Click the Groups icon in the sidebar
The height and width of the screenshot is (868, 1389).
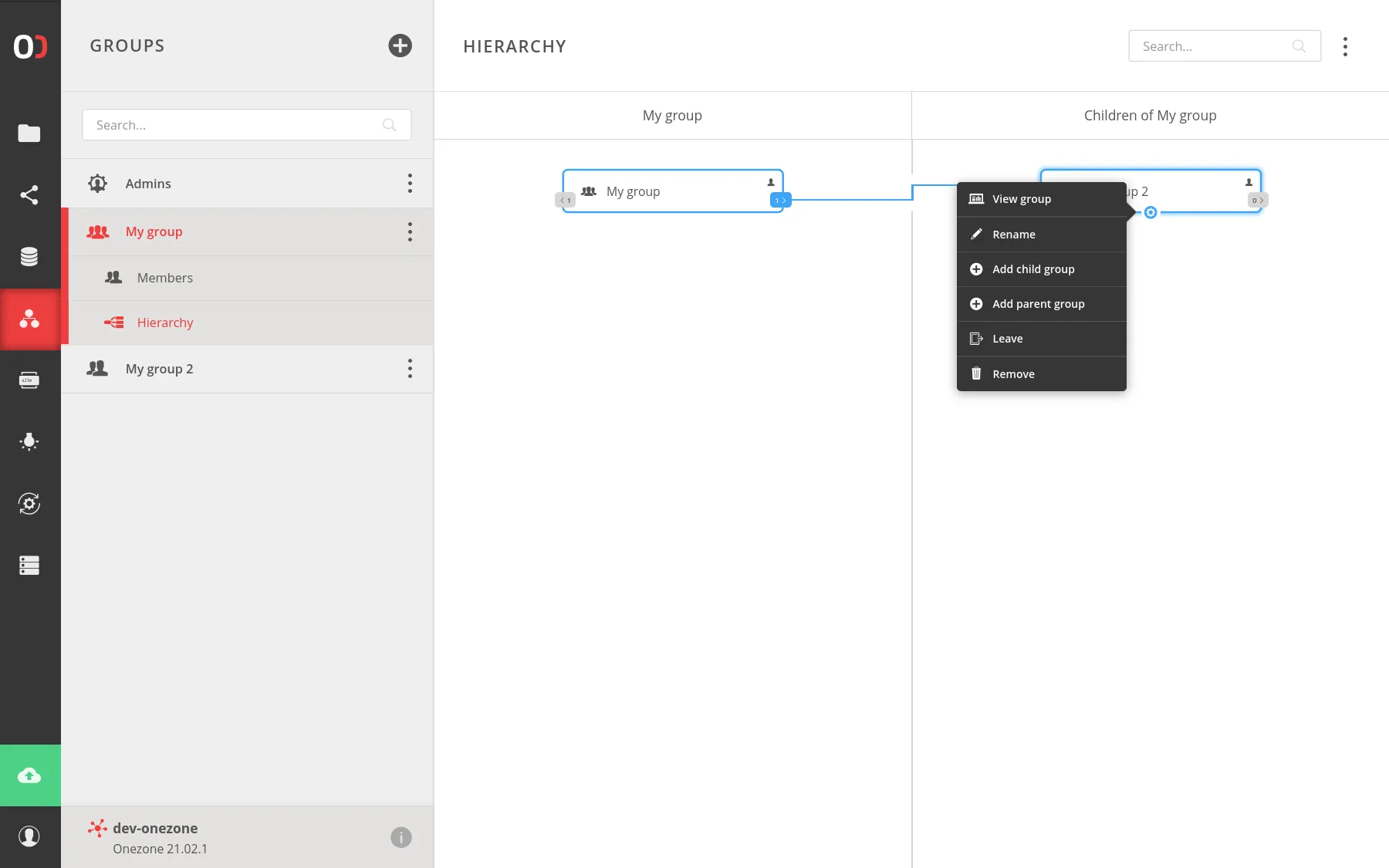coord(29,319)
